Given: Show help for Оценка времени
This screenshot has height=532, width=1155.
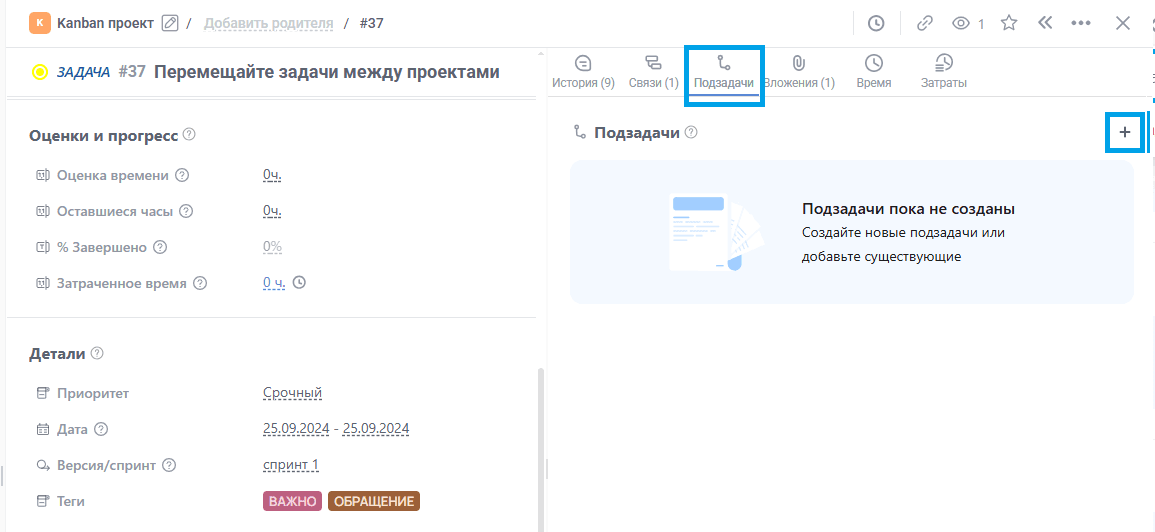Looking at the screenshot, I should 182,175.
